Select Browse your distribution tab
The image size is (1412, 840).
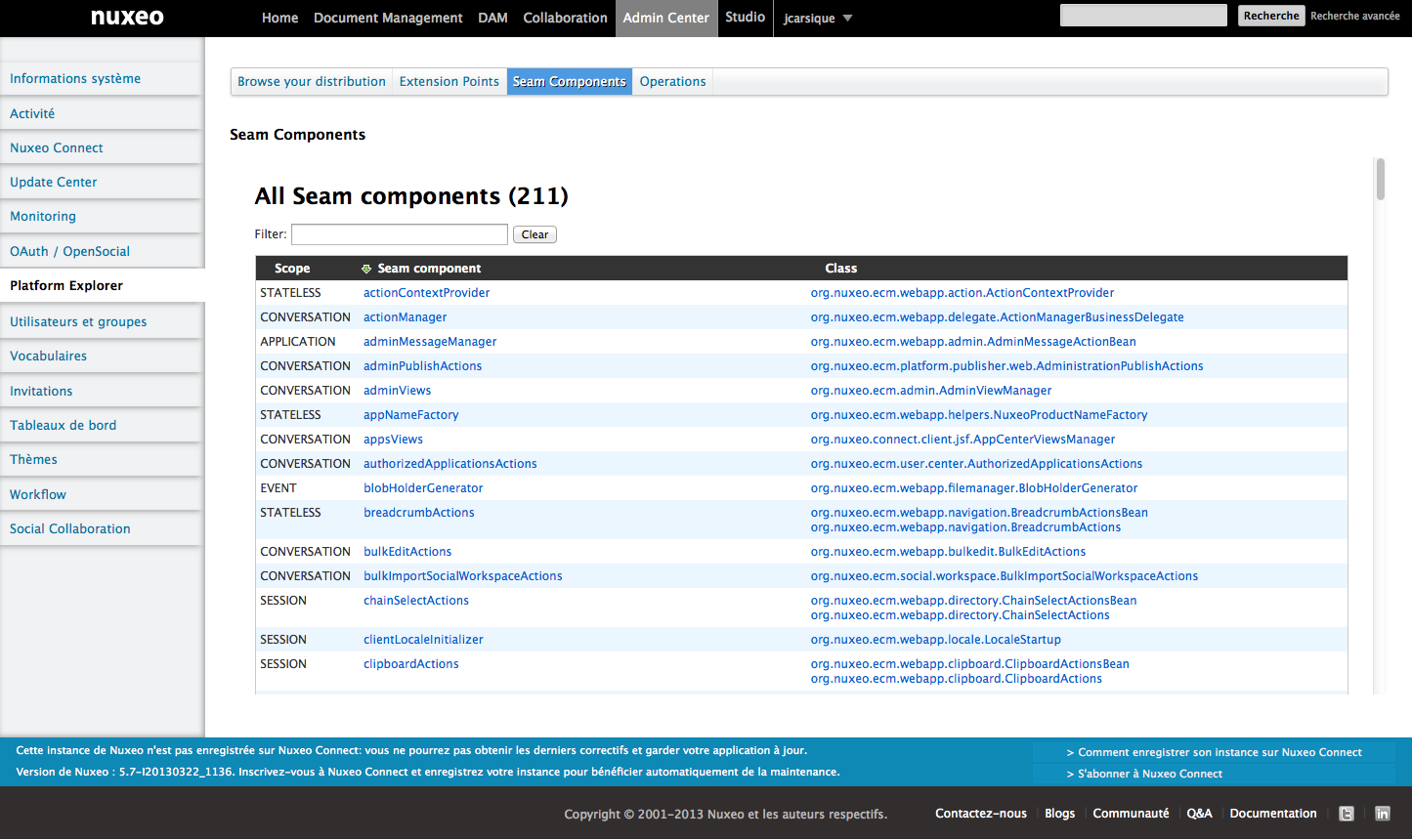tap(312, 82)
